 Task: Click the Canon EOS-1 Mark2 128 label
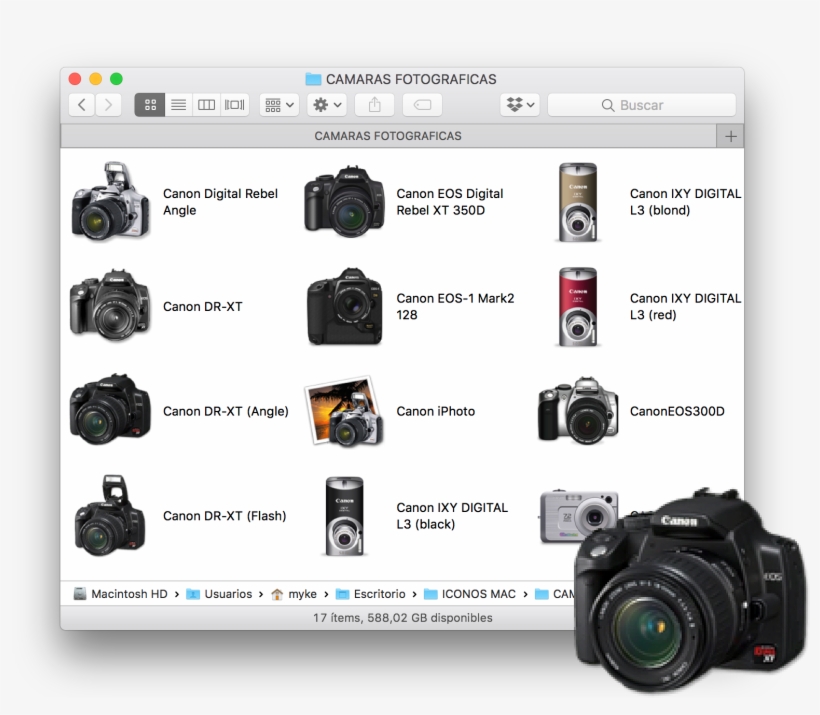(x=455, y=307)
